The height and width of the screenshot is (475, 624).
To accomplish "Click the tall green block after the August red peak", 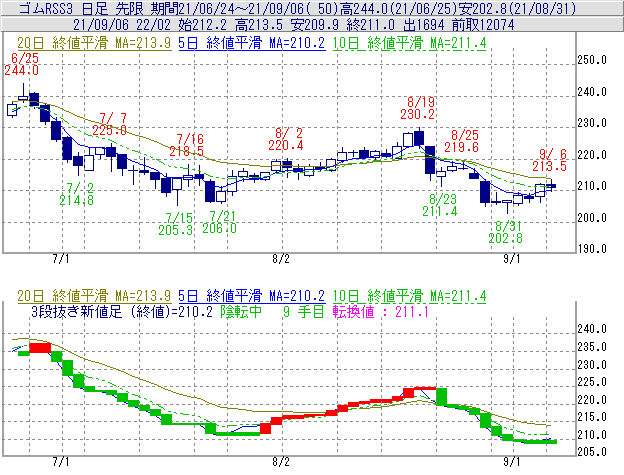I will pos(442,397).
